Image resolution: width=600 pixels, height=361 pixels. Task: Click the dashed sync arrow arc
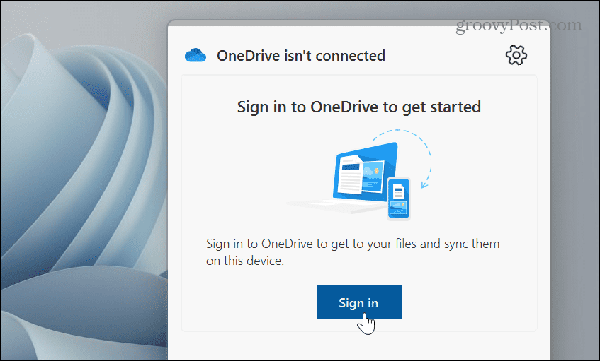click(404, 147)
